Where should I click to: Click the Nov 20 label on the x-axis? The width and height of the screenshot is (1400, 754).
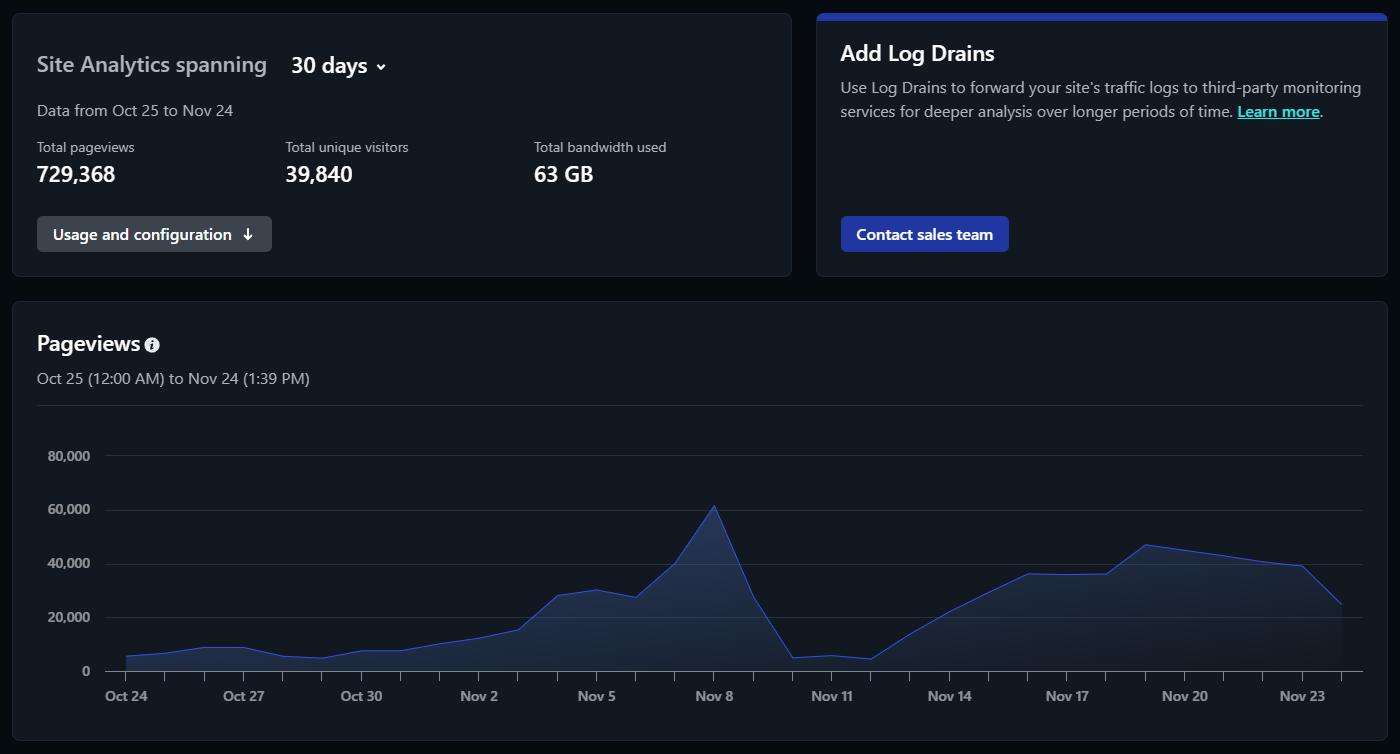[x=1184, y=696]
